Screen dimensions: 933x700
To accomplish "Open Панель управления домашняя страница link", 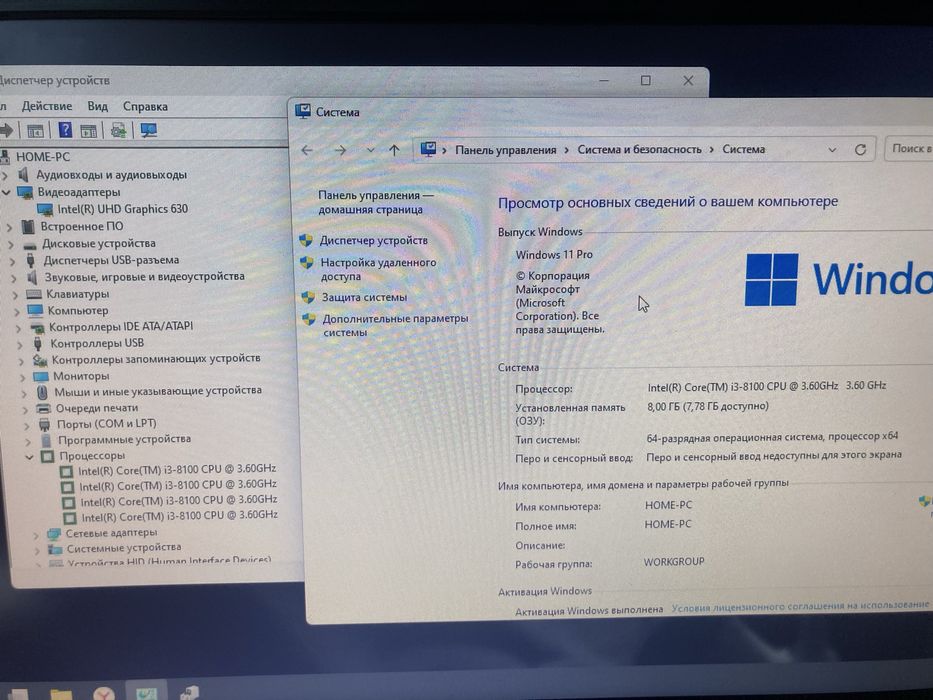I will coord(375,202).
